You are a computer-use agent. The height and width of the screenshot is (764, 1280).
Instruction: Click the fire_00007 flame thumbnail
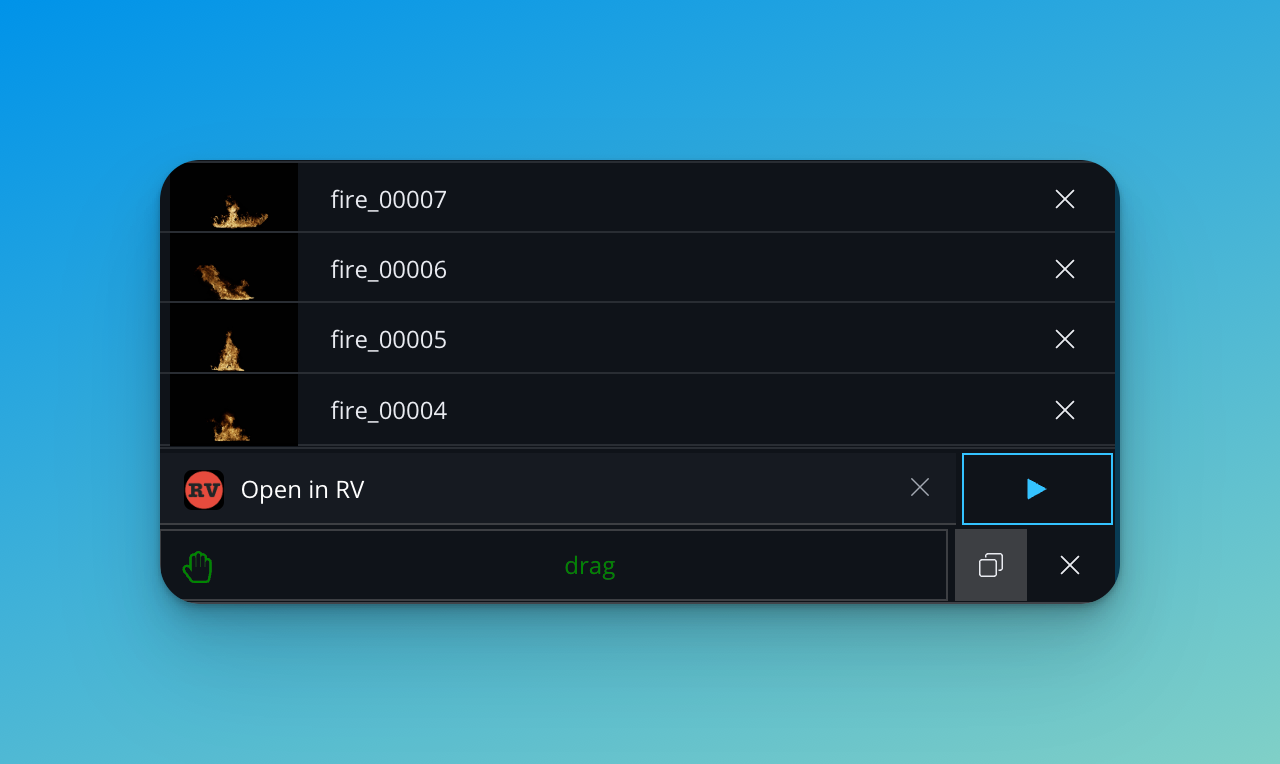click(x=232, y=199)
